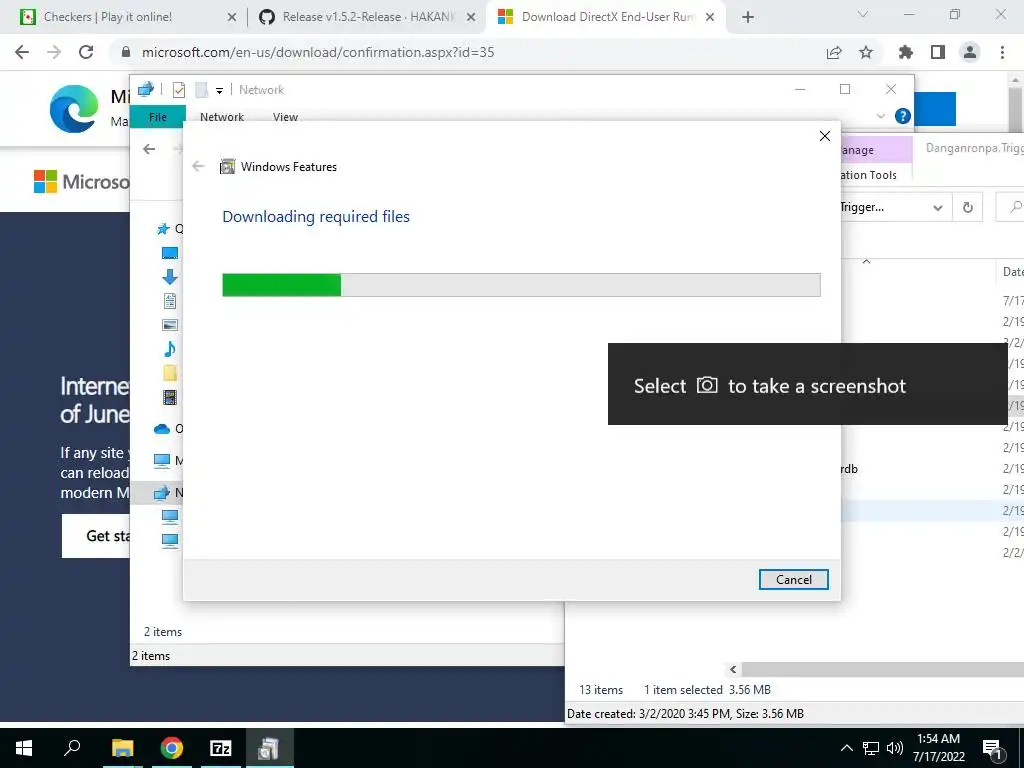
Task: Bookmark this page with the star
Action: coord(866,52)
